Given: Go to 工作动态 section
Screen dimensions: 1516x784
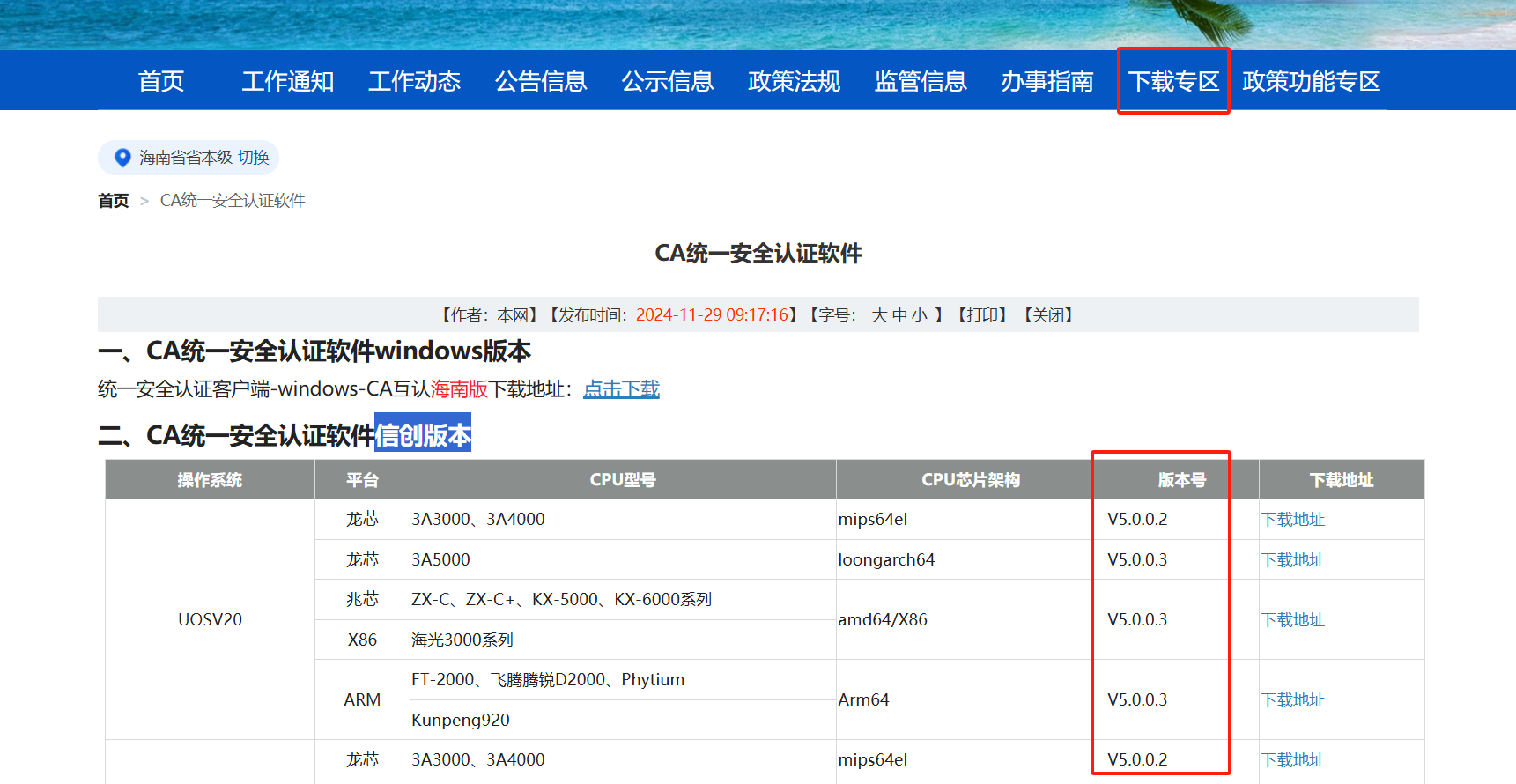Looking at the screenshot, I should (x=414, y=81).
